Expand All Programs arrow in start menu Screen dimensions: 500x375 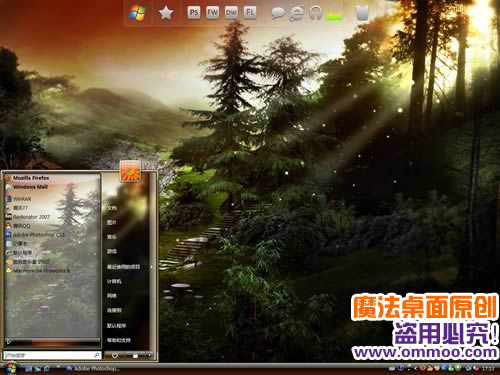coord(9,342)
